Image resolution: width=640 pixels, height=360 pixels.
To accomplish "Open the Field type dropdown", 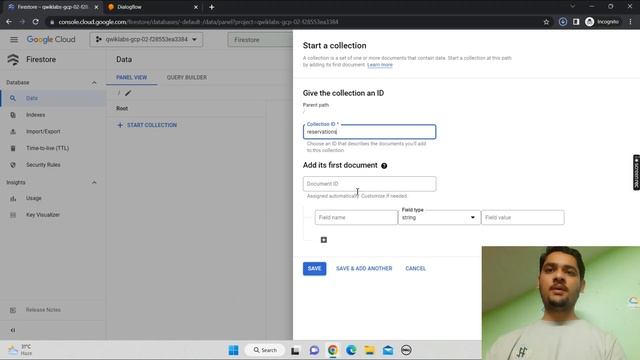I will pyautogui.click(x=439, y=218).
